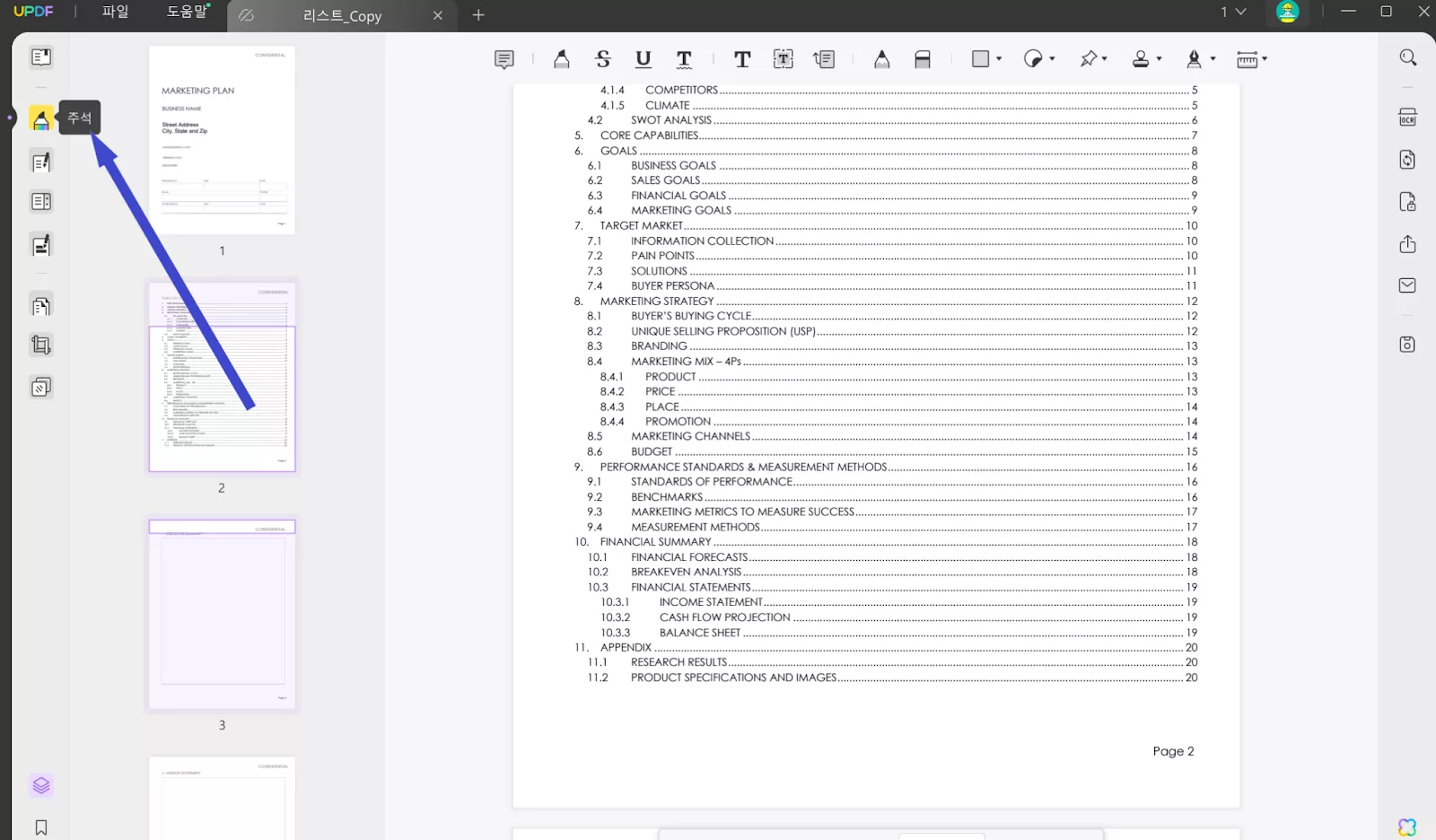Image resolution: width=1436 pixels, height=840 pixels.
Task: Open the Organize Pages icon
Action: tap(41, 306)
